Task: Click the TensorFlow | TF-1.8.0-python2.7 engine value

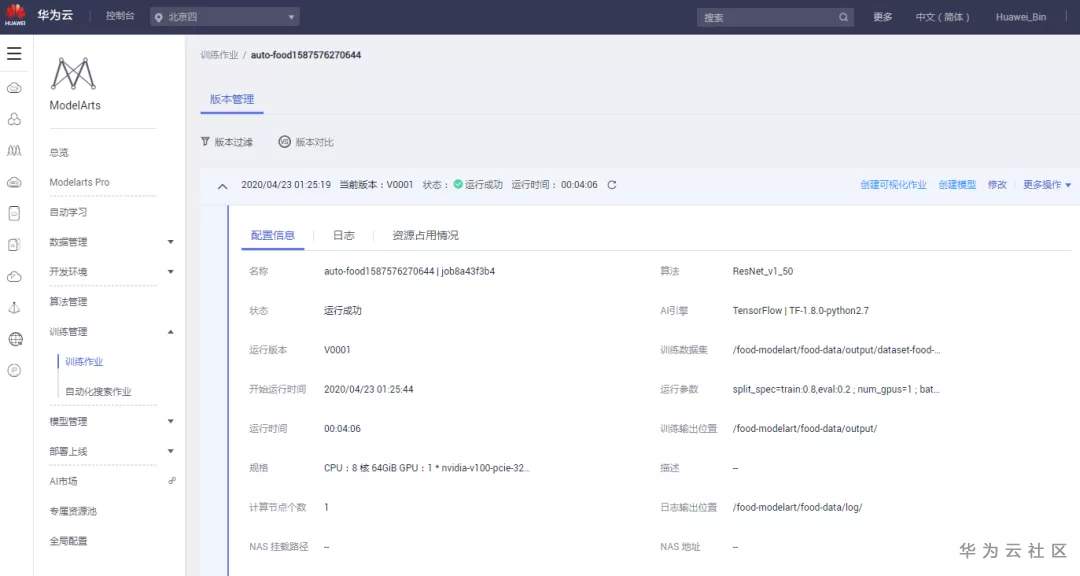Action: click(800, 311)
